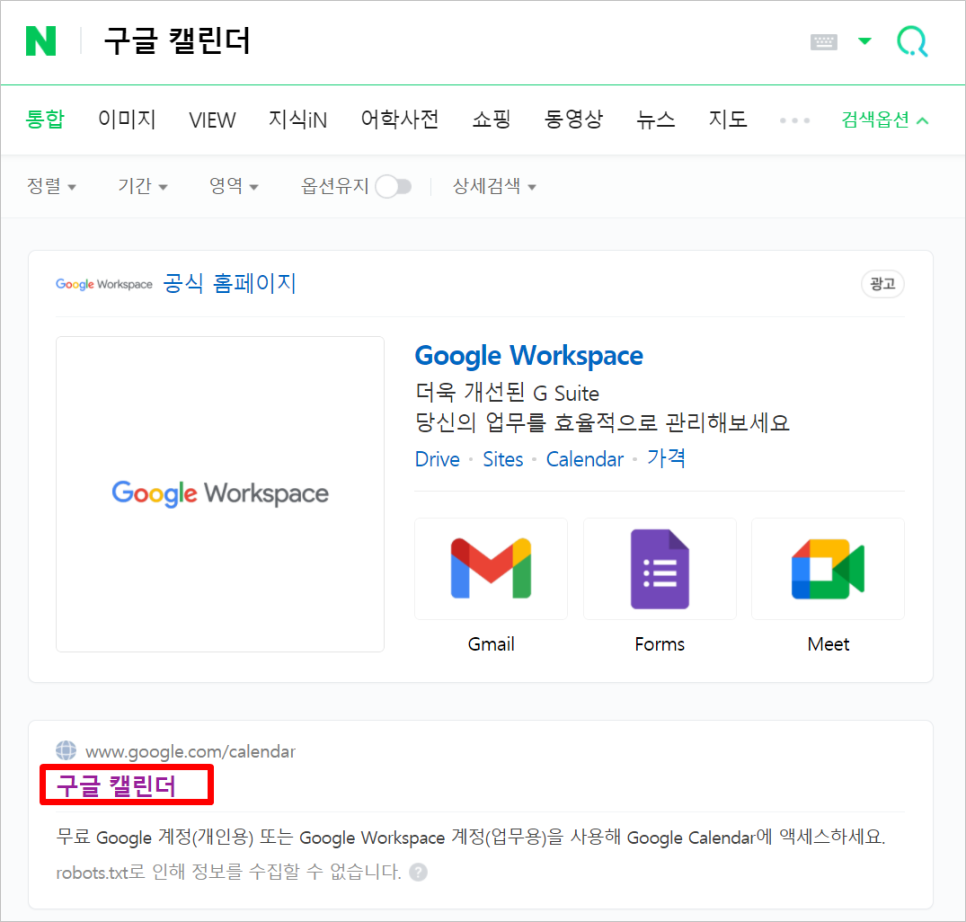Expand the 상세검색 detailed search dropdown
The image size is (966, 922).
(x=494, y=186)
